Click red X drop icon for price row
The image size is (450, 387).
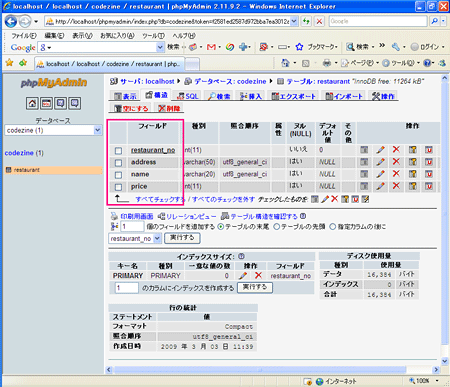click(x=396, y=186)
